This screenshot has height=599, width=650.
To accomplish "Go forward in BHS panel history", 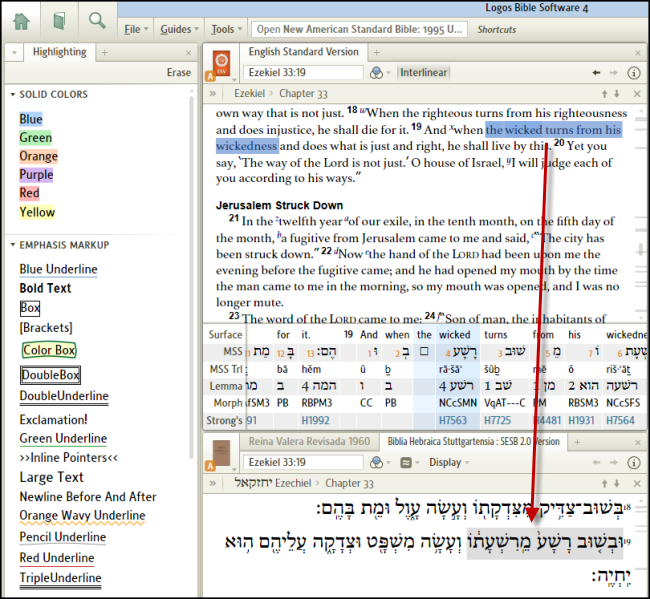I will (614, 462).
